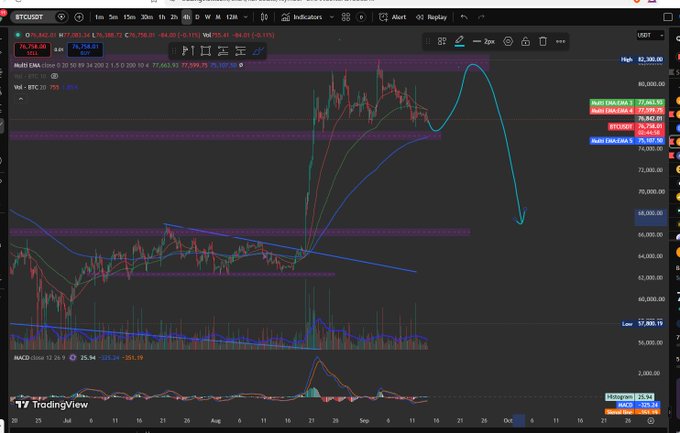Create an Alert
This screenshot has height=433, width=680.
(x=392, y=17)
